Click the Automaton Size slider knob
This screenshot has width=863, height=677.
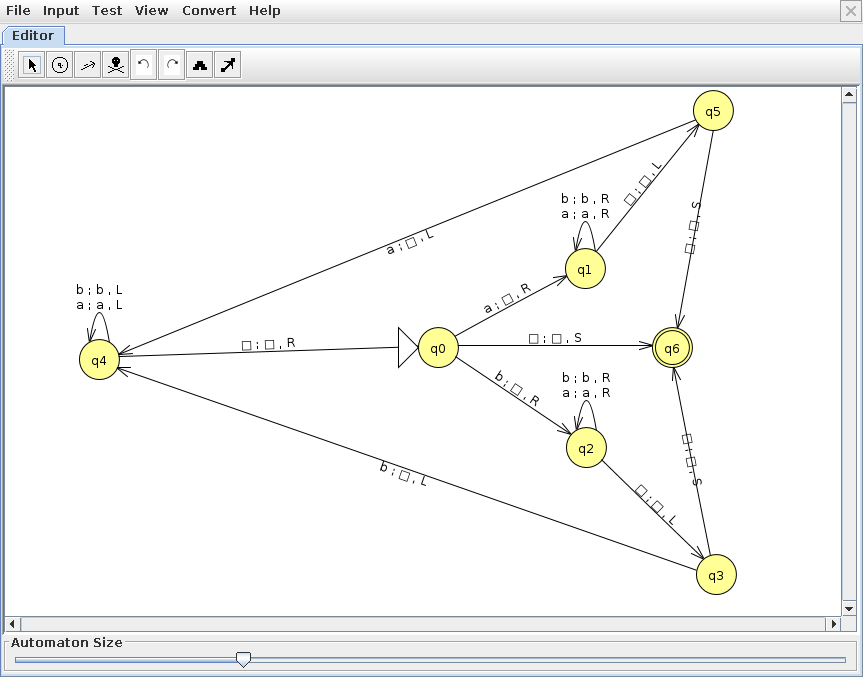242,659
